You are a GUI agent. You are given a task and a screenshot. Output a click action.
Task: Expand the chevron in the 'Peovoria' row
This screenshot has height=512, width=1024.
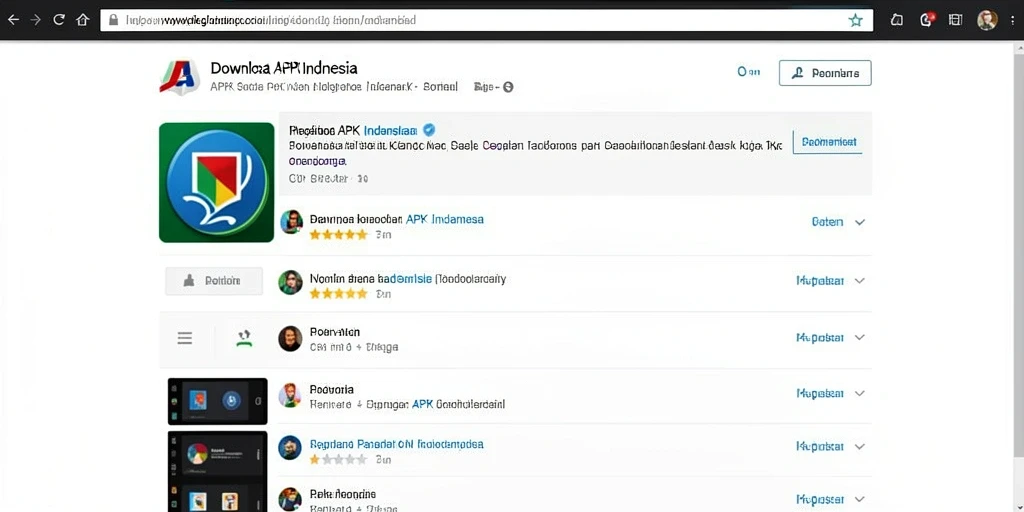point(860,393)
